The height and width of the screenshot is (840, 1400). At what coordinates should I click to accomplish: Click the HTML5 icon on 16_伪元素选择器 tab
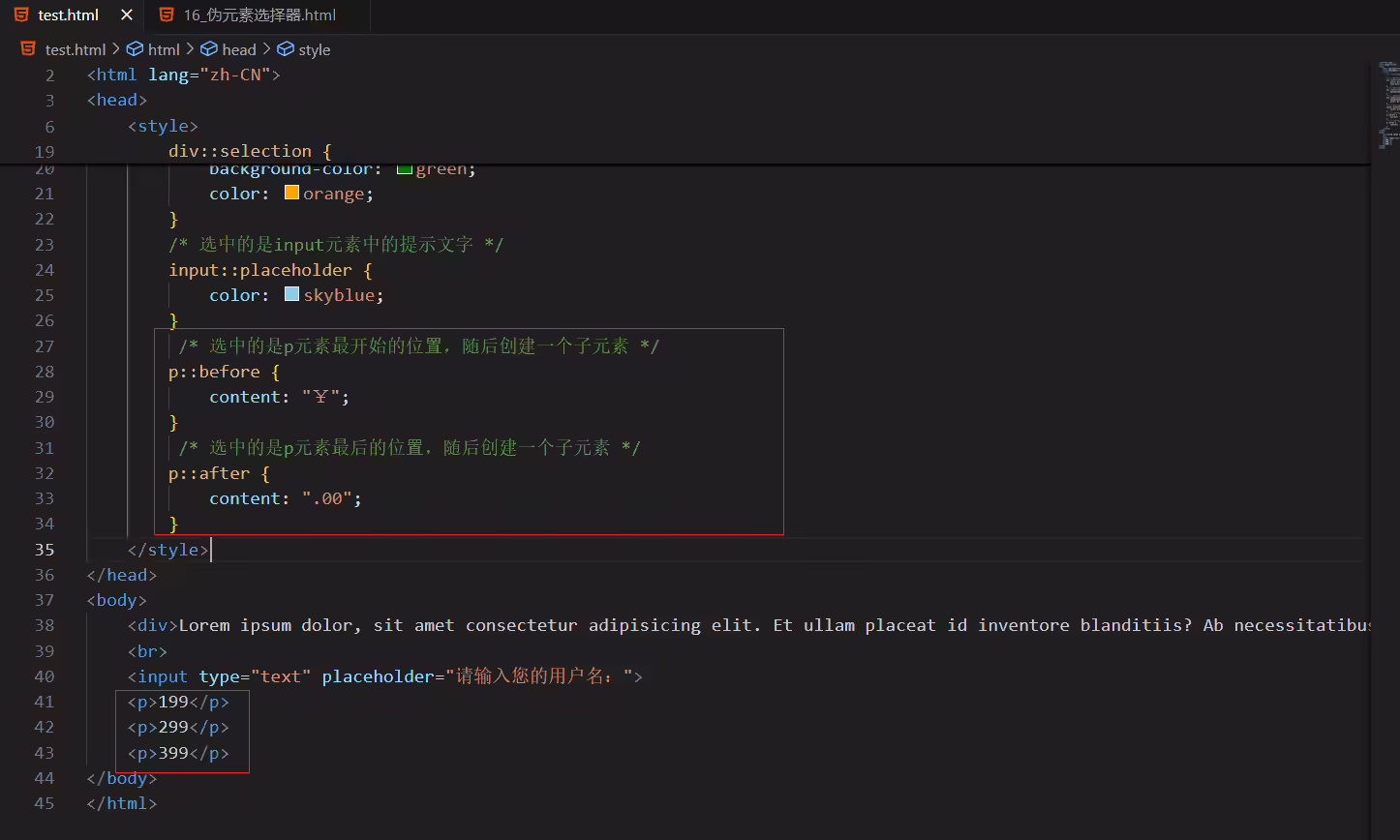(x=167, y=15)
